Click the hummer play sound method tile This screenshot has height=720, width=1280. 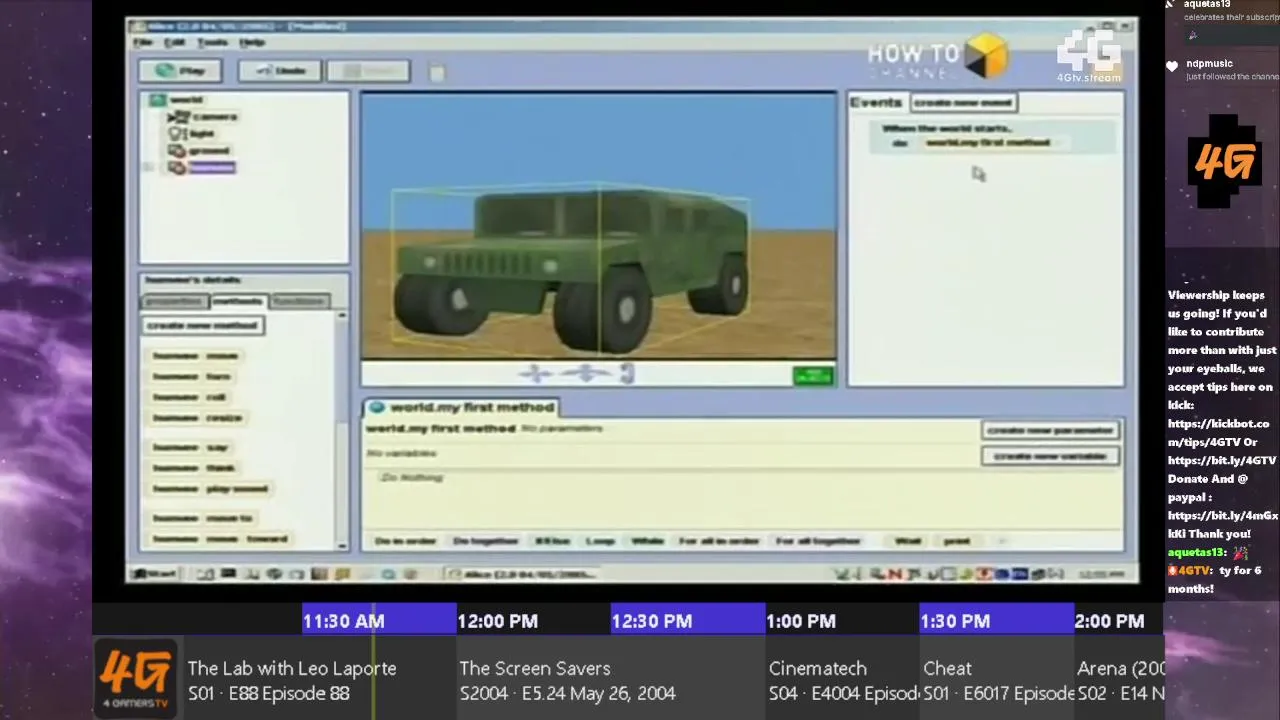pyautogui.click(x=210, y=489)
